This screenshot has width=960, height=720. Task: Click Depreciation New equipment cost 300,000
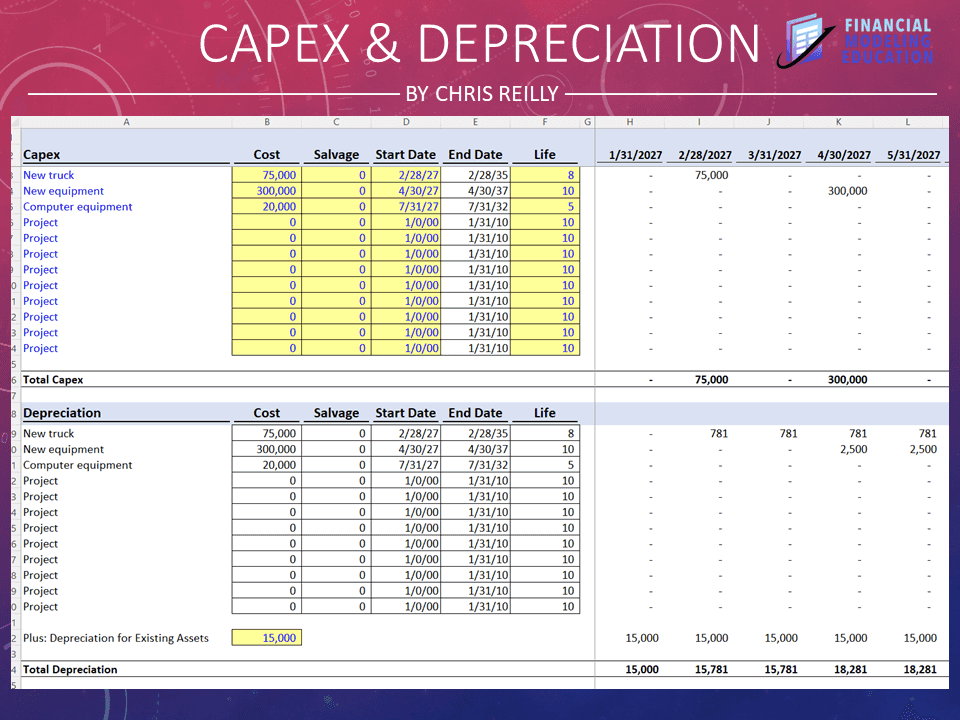[266, 449]
